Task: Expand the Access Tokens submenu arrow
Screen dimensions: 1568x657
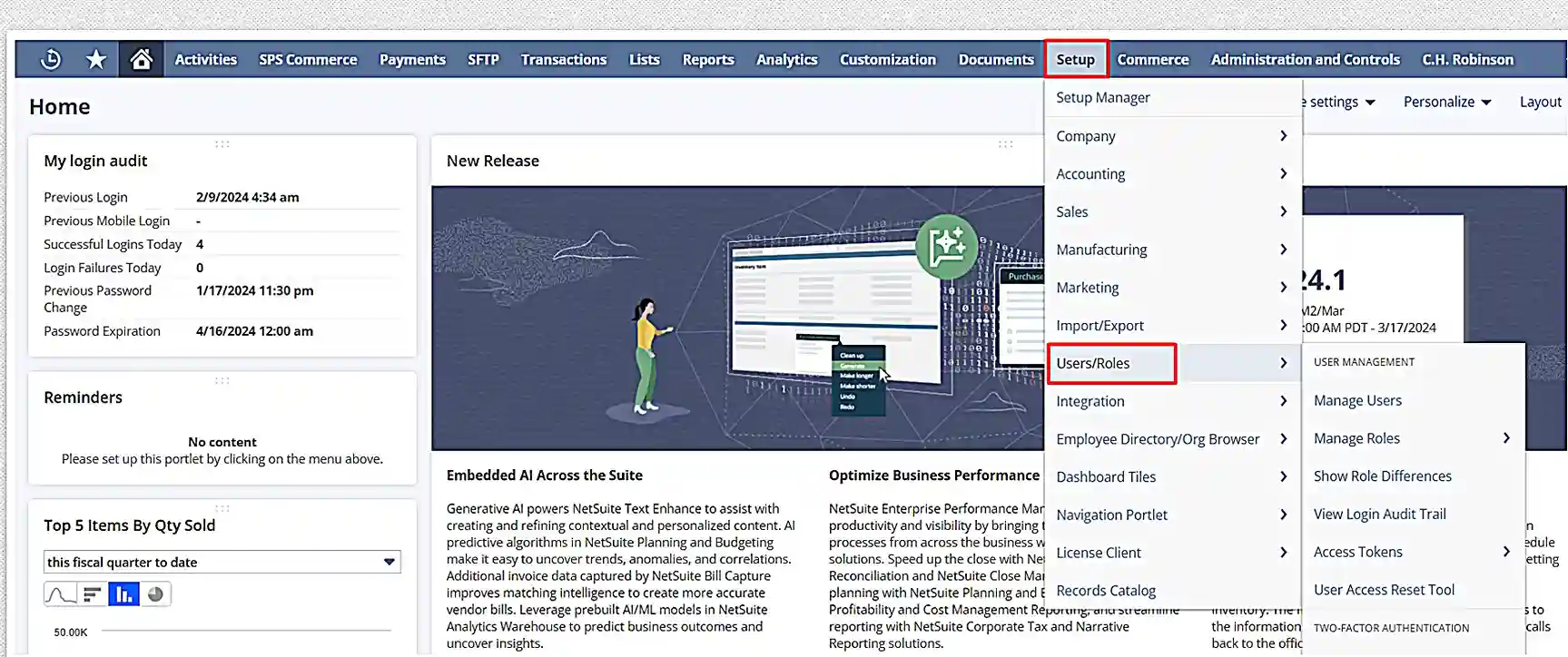Action: [1506, 552]
